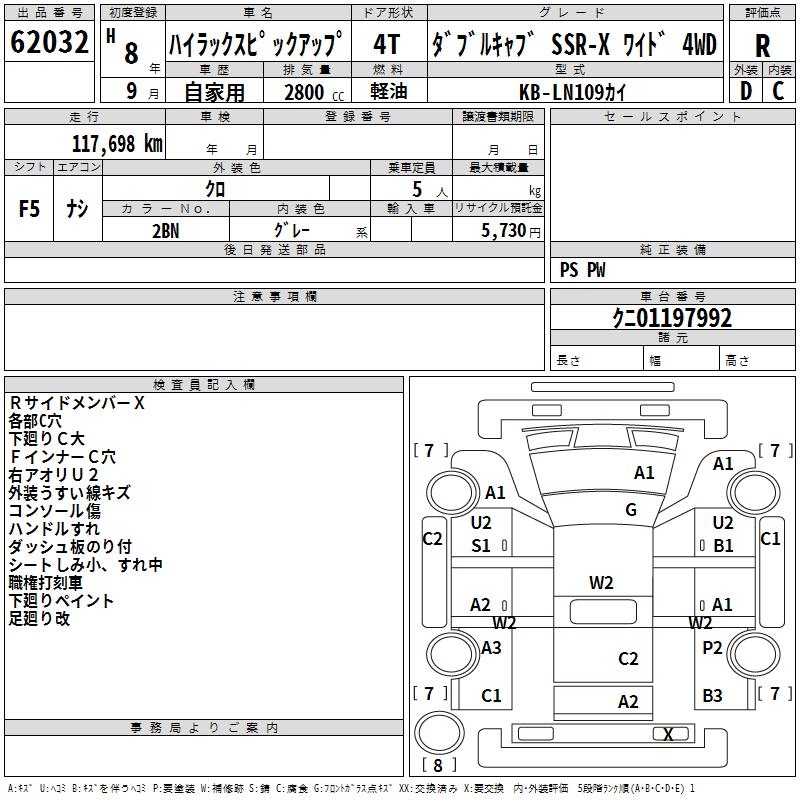The height and width of the screenshot is (800, 800).
Task: Select inspector note RサイドメンバーX
Action: [77, 403]
